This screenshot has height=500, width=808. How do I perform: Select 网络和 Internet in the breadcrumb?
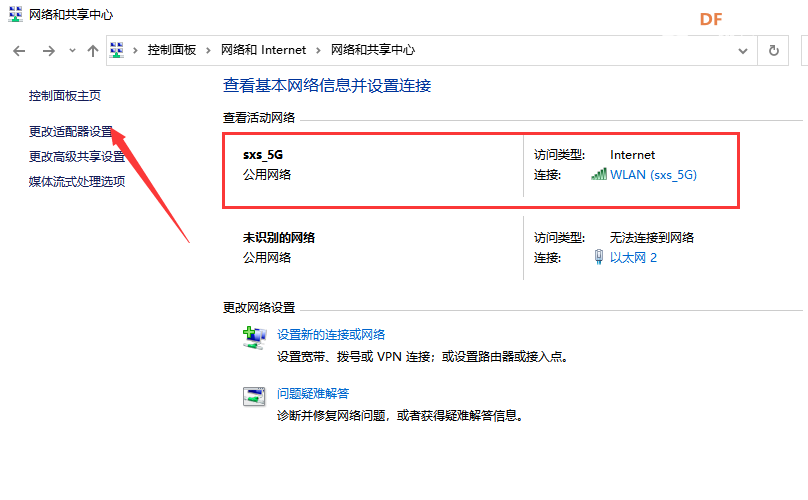[x=263, y=50]
